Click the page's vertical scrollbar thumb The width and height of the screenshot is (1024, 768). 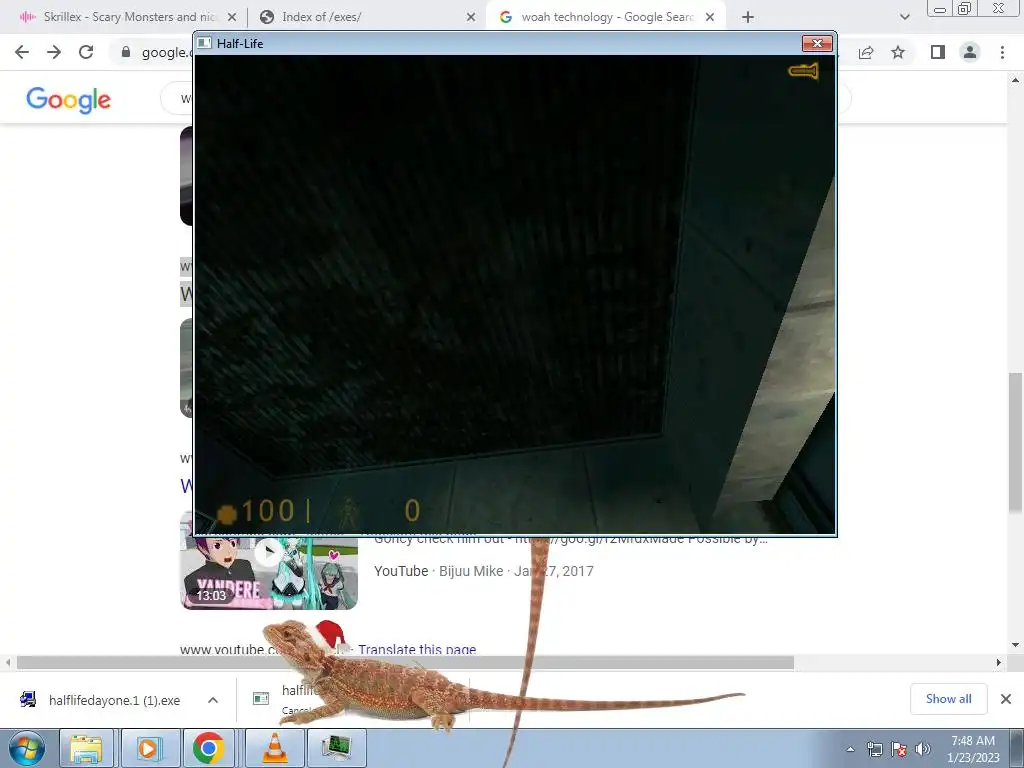point(1015,443)
